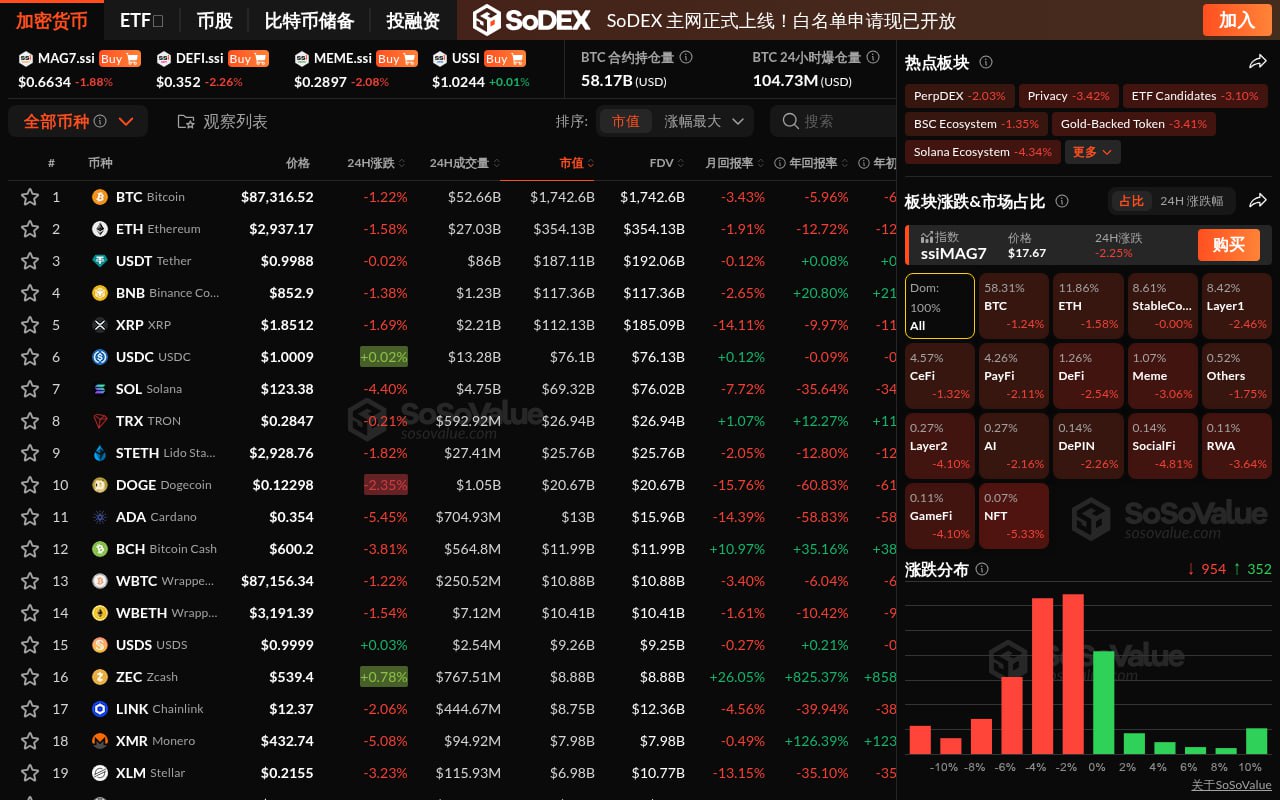Toggle the favorite star for Solana
The image size is (1280, 800).
[x=30, y=389]
